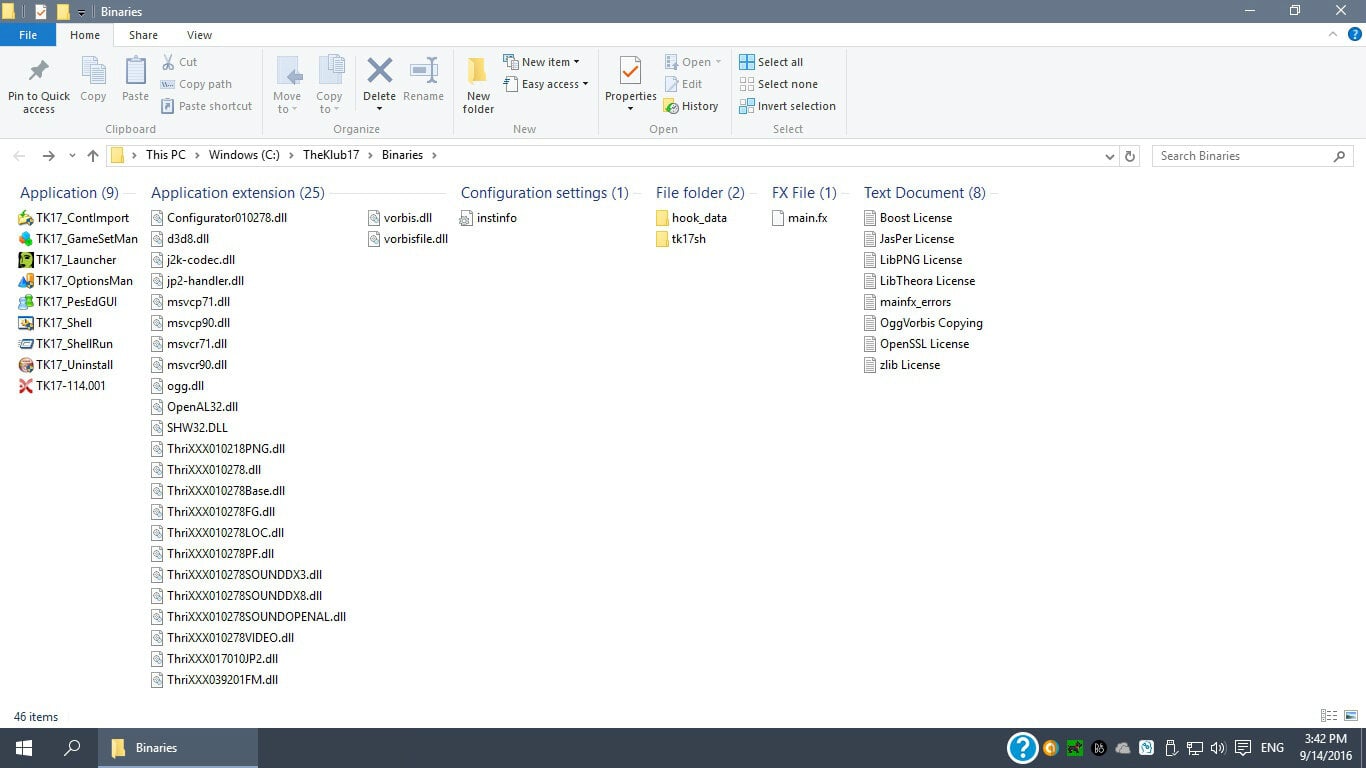
Task: Switch to the Home ribbon tab
Action: point(85,35)
